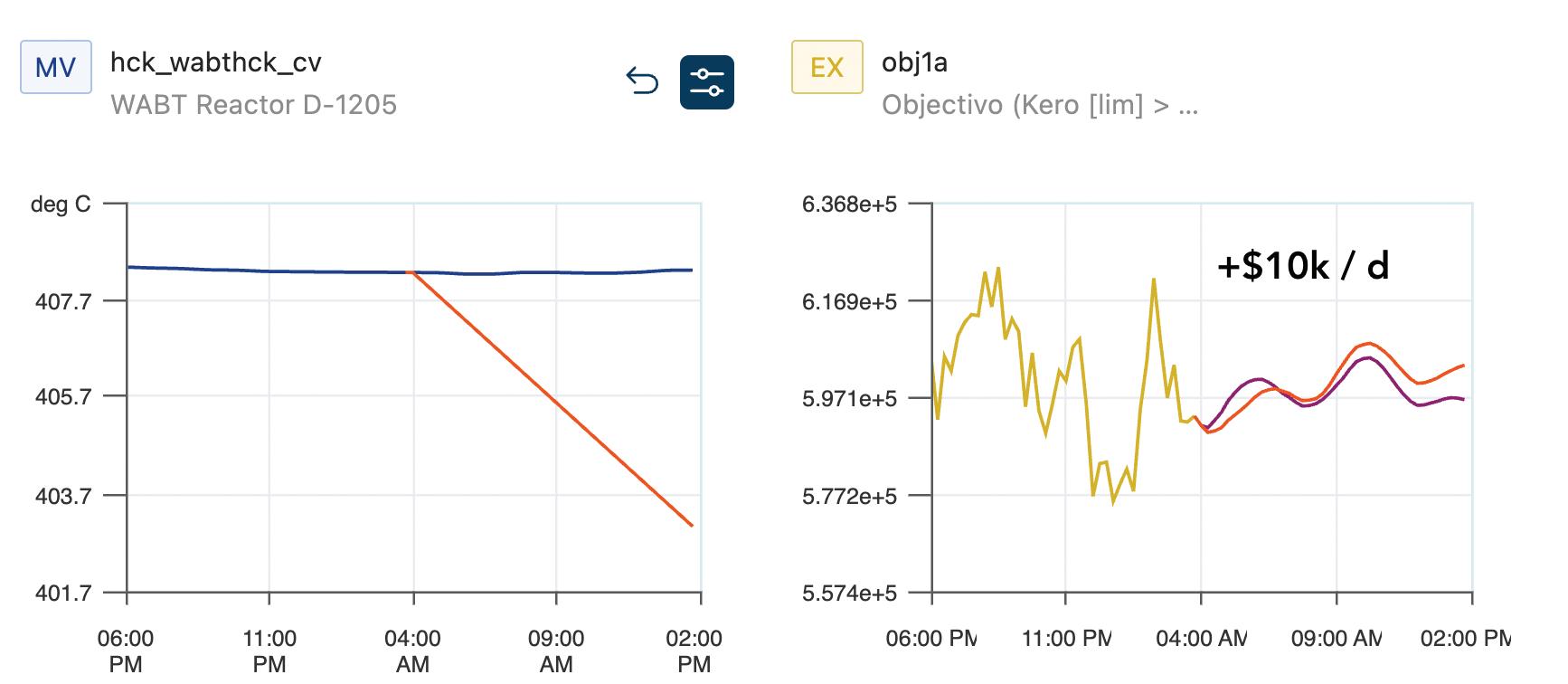Click the EX variable badge
The image size is (1568, 684).
(x=827, y=68)
